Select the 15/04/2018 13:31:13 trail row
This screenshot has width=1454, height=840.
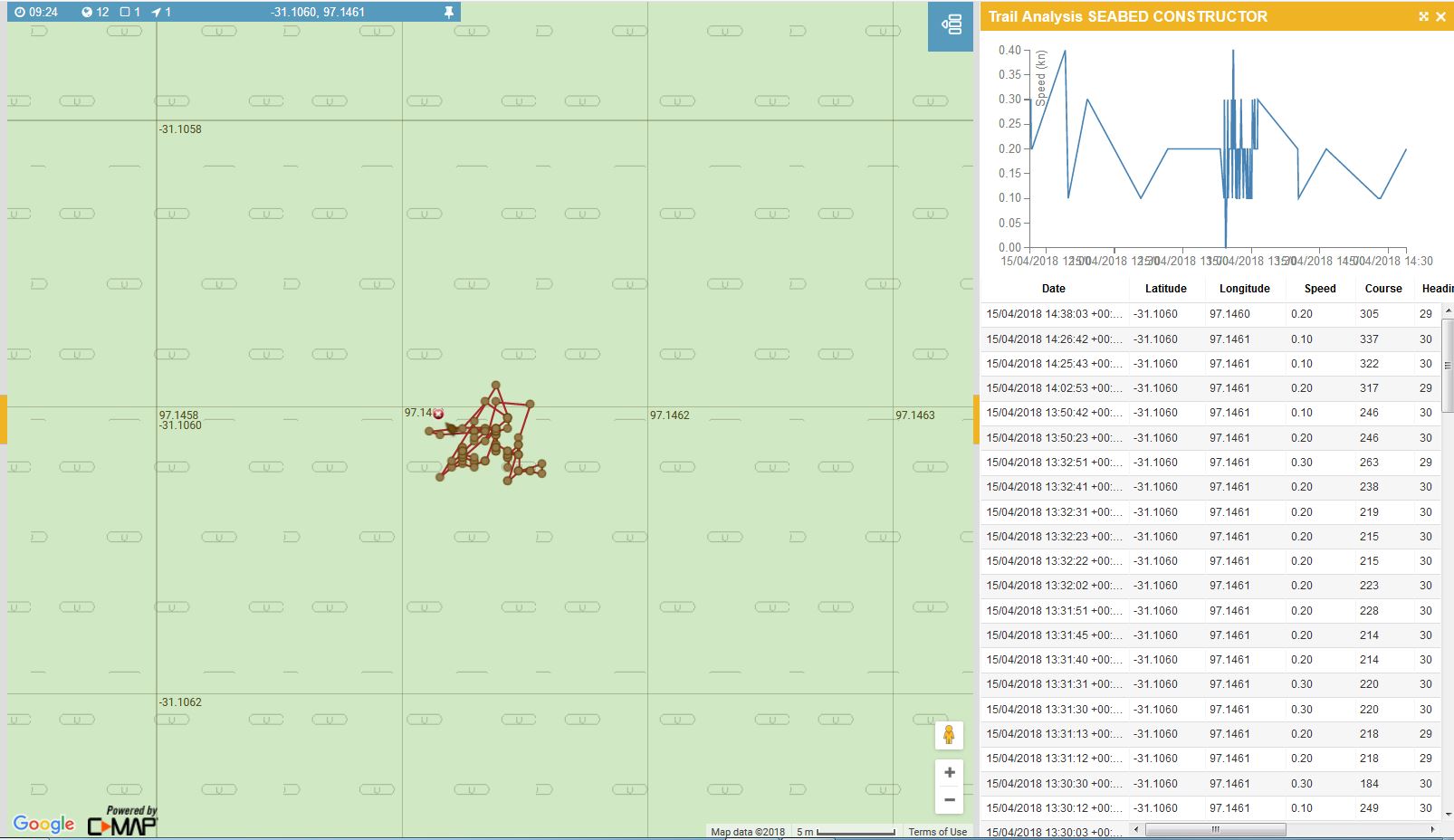(x=1209, y=734)
